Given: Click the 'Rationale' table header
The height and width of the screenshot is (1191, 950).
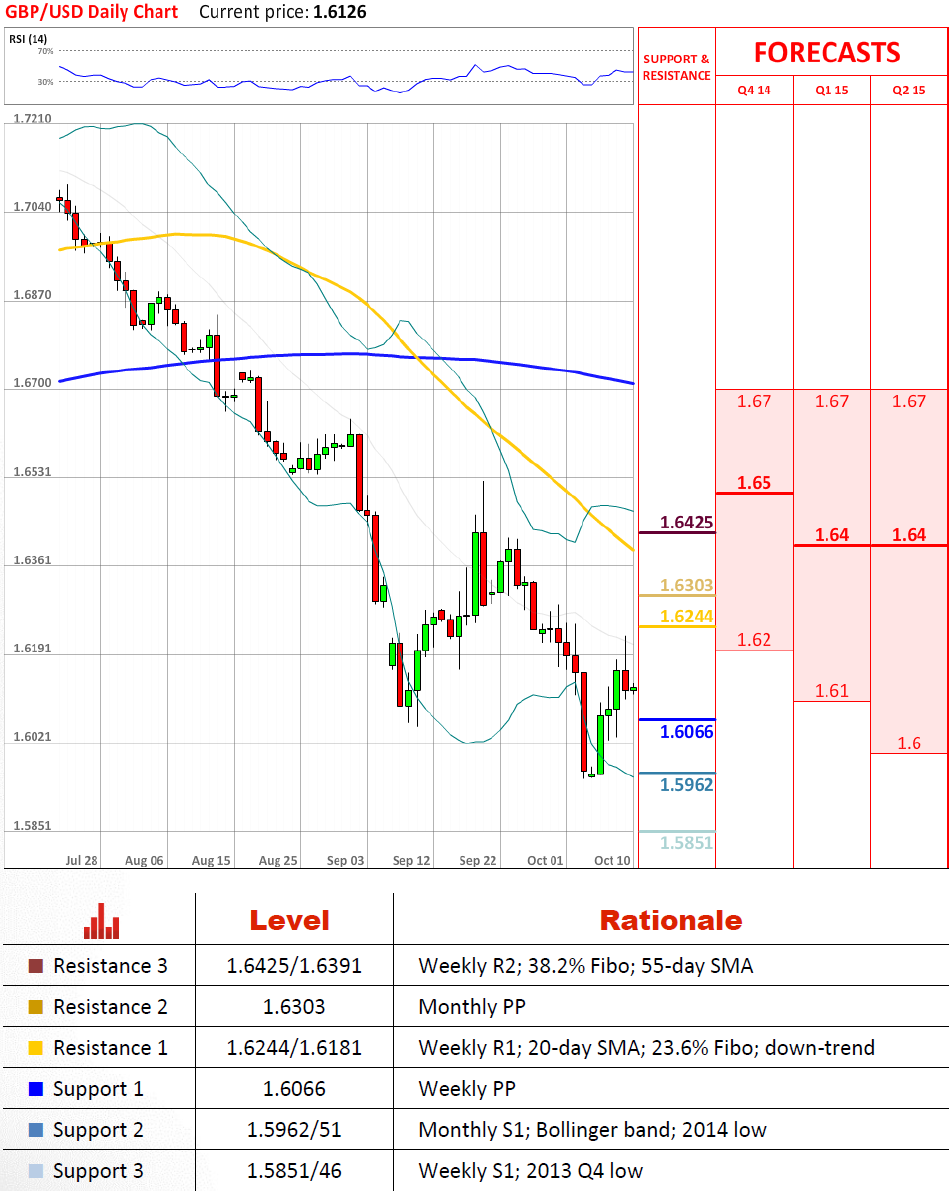Looking at the screenshot, I should pos(671,921).
